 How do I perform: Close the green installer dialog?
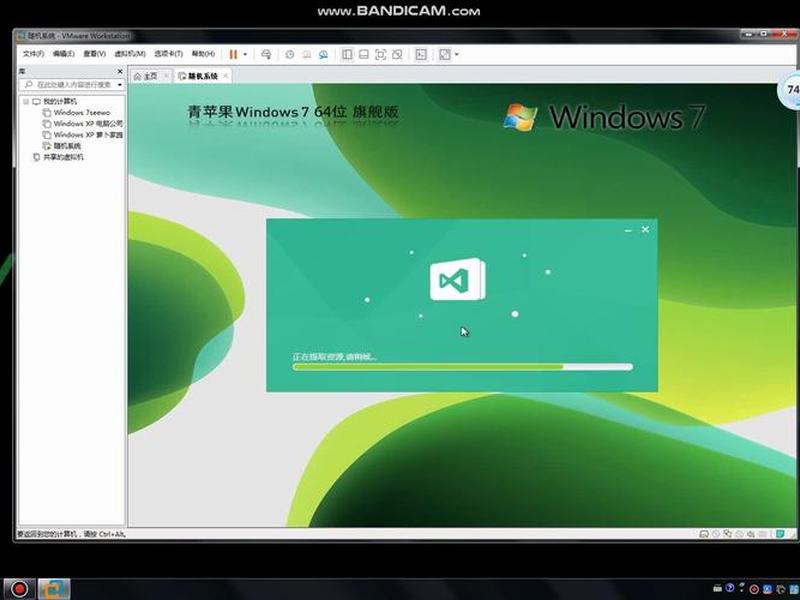(645, 230)
